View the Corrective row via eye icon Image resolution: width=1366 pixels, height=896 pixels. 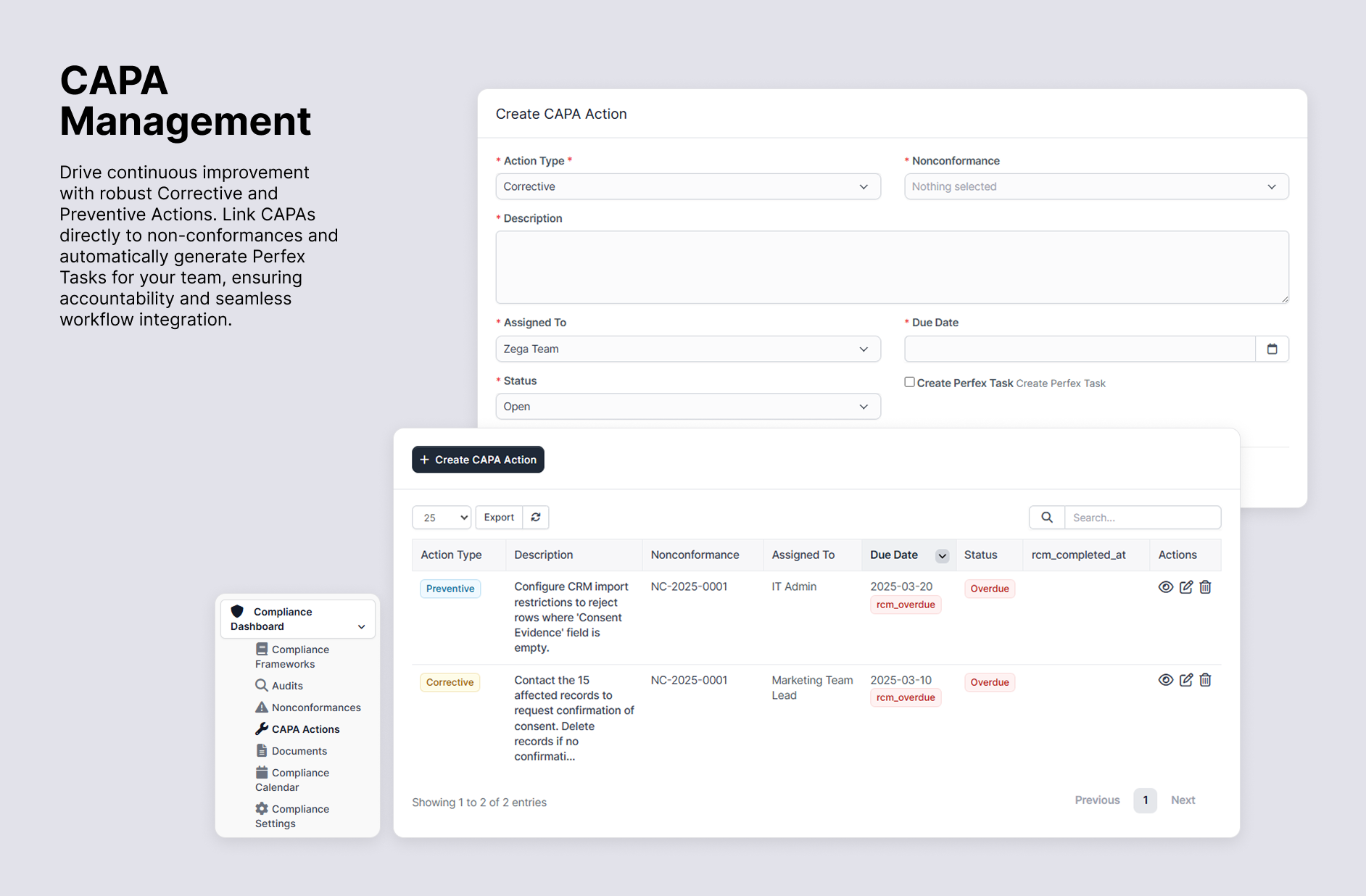(x=1165, y=680)
